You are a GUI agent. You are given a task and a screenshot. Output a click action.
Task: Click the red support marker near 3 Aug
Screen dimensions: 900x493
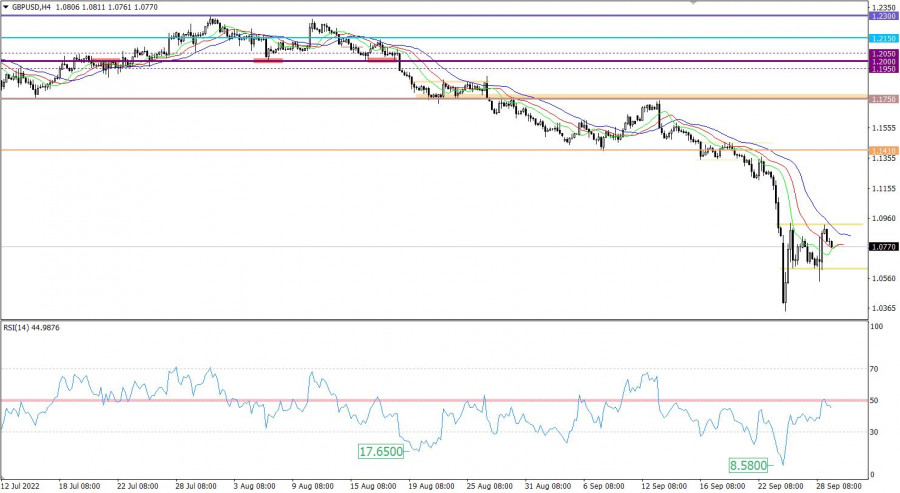[x=268, y=60]
